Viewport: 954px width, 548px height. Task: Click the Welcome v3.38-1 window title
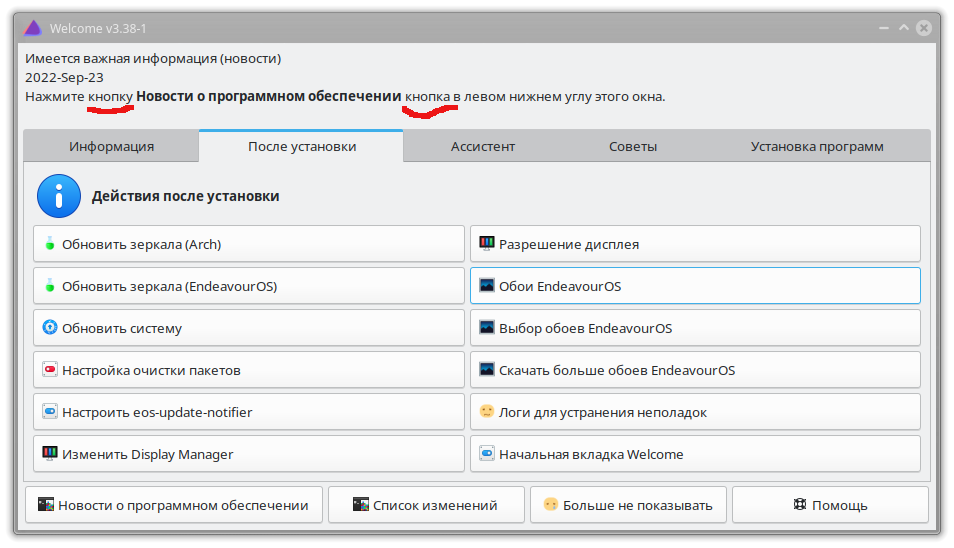click(98, 29)
